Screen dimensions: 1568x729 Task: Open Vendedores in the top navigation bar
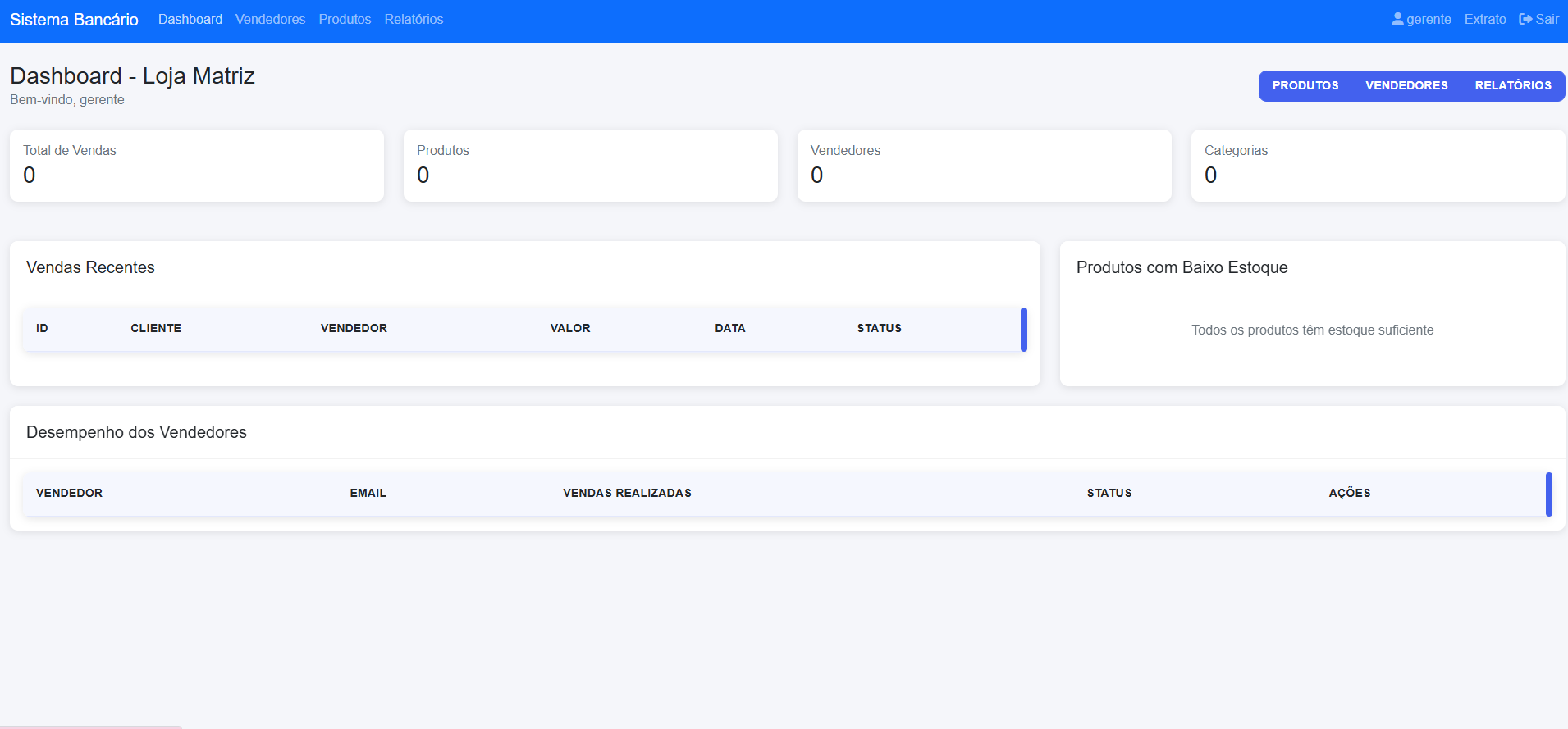click(x=270, y=19)
